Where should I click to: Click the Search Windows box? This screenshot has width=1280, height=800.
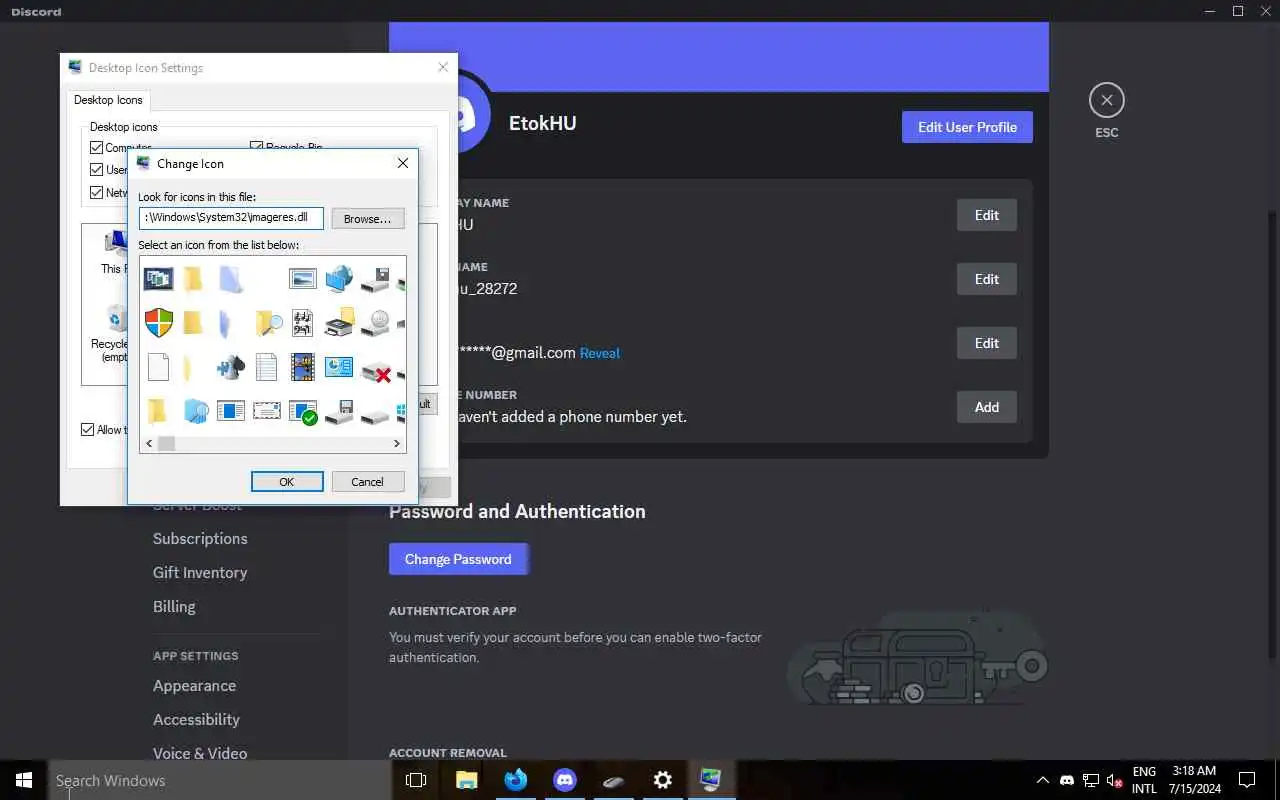click(x=219, y=780)
